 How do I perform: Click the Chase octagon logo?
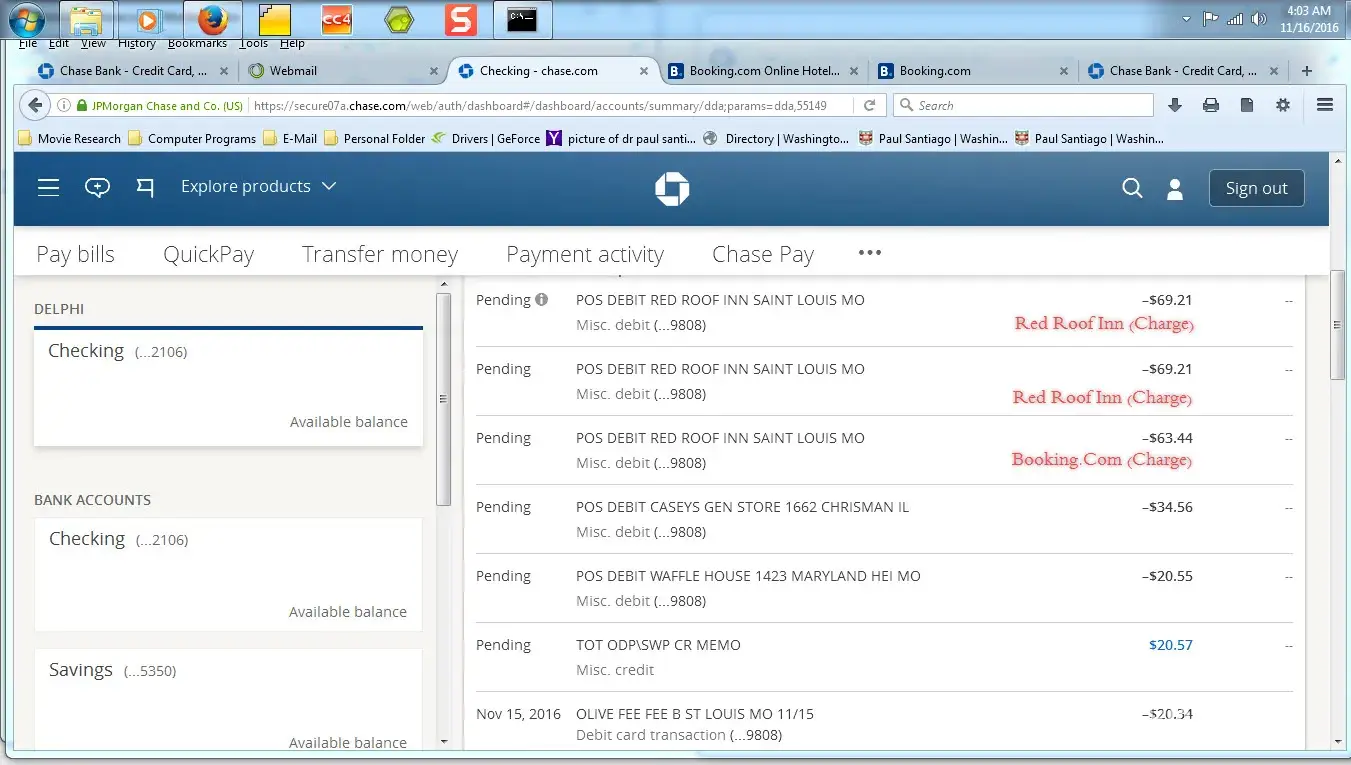tap(672, 188)
